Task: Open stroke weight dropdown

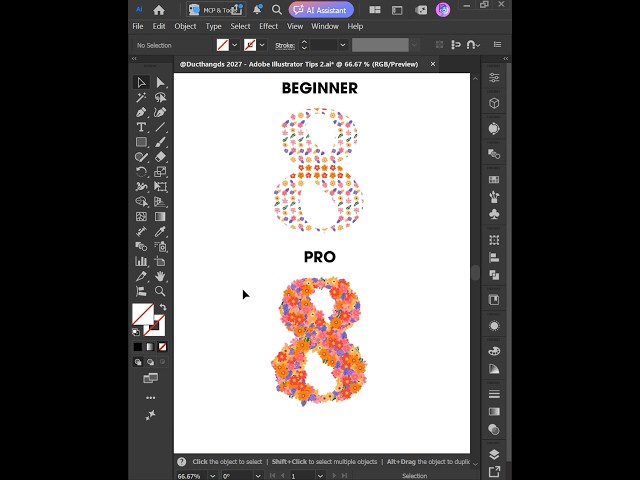Action: pyautogui.click(x=343, y=45)
